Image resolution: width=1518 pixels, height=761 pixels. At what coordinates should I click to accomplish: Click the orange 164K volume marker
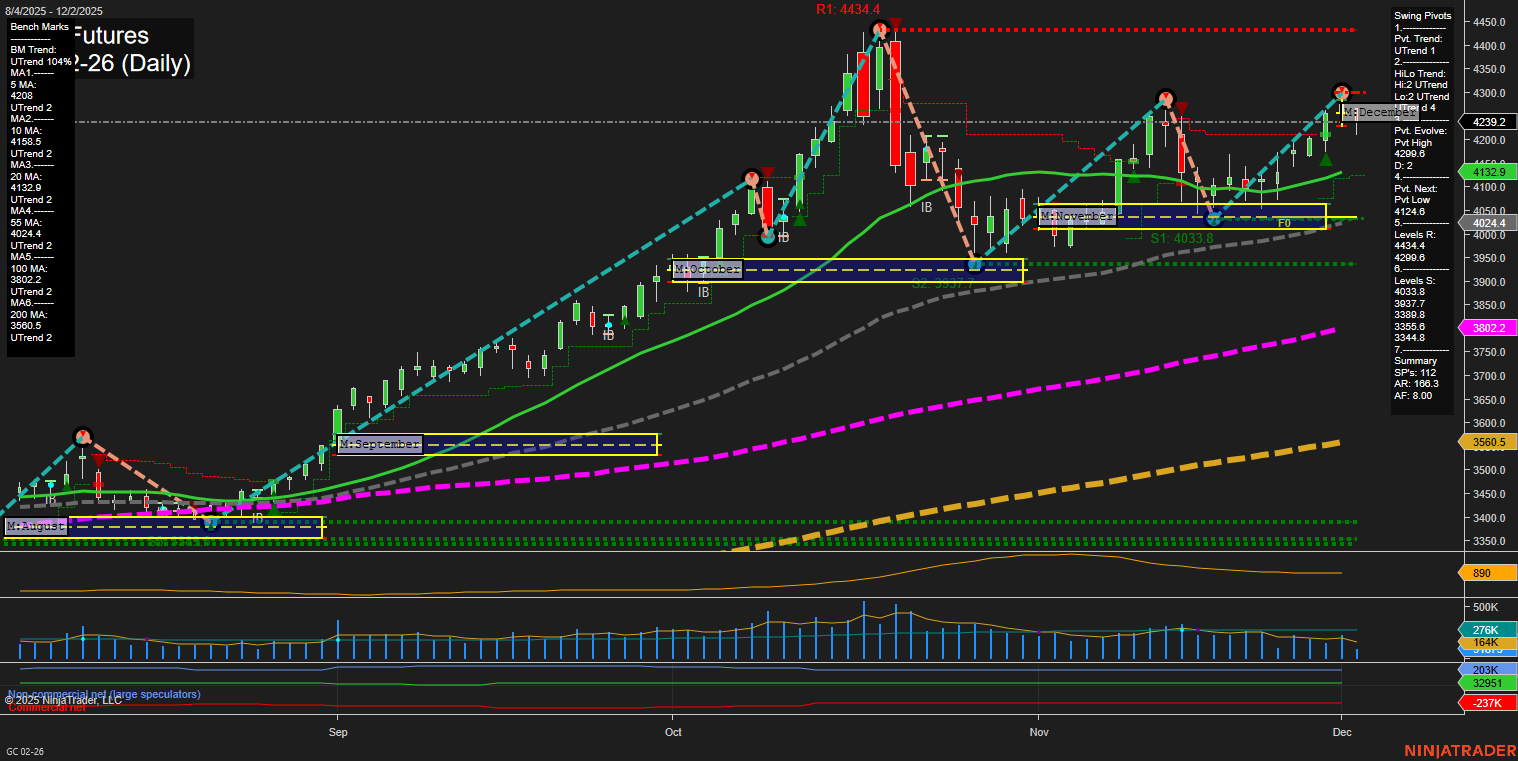coord(1489,643)
